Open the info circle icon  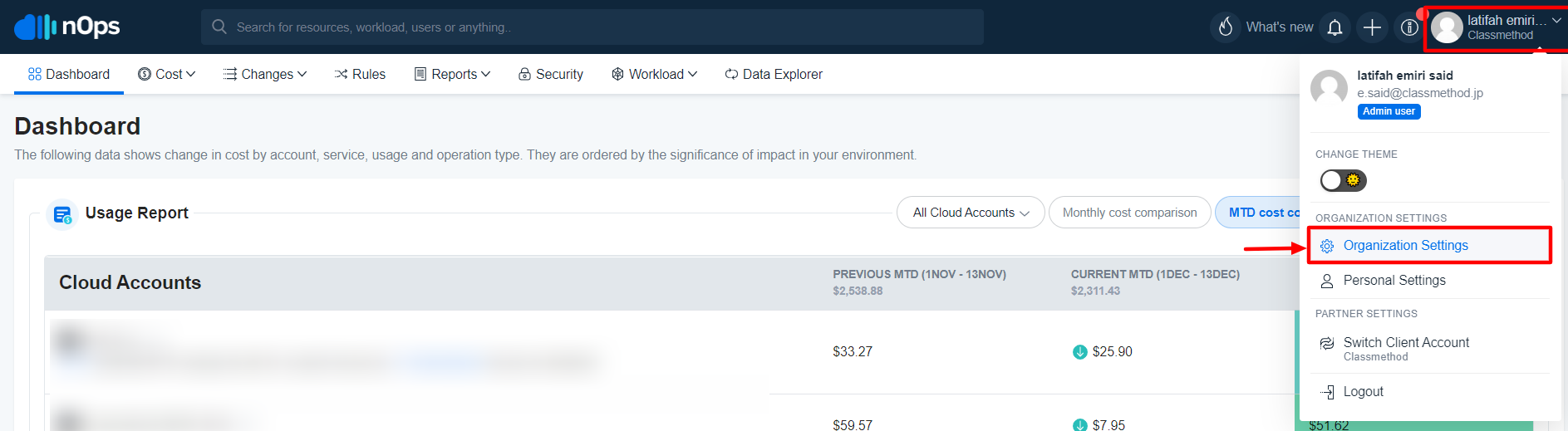tap(1408, 27)
